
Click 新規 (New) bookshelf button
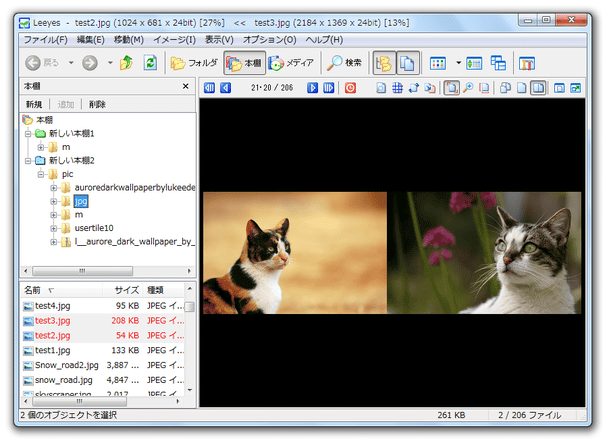34,104
